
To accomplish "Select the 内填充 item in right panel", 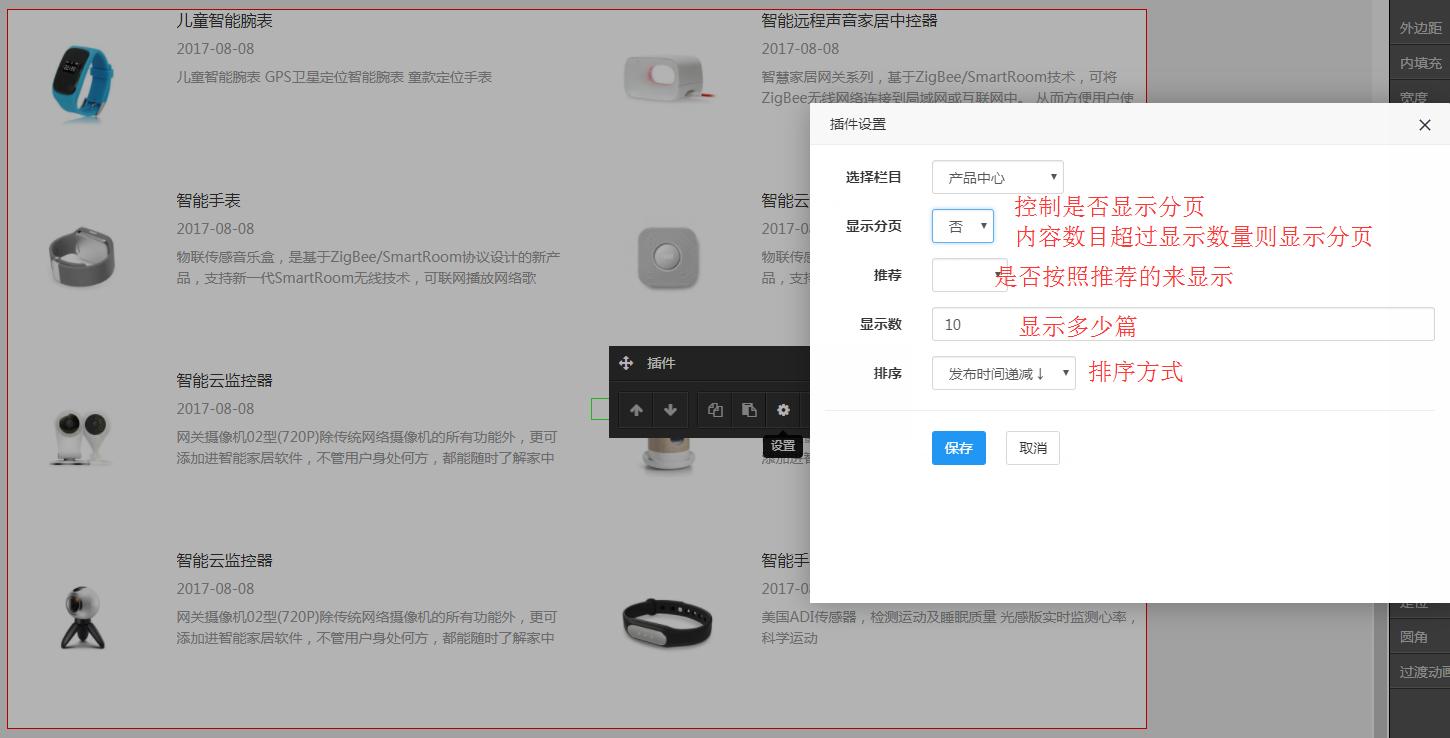I will [x=1420, y=63].
